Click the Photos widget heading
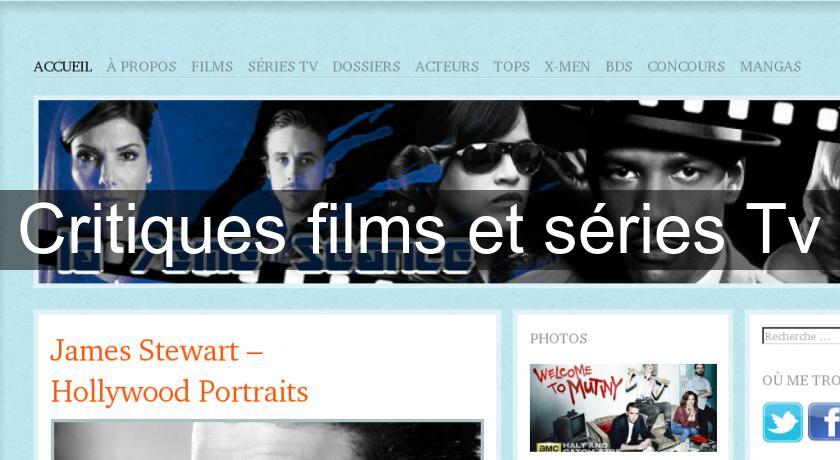 (x=559, y=338)
